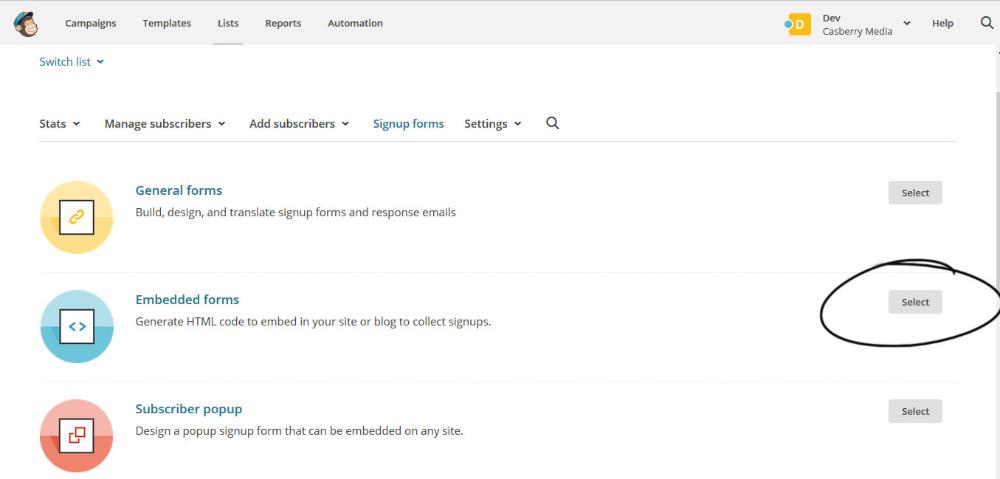Go to the Campaigns tab
This screenshot has height=479, width=1000.
tap(91, 23)
